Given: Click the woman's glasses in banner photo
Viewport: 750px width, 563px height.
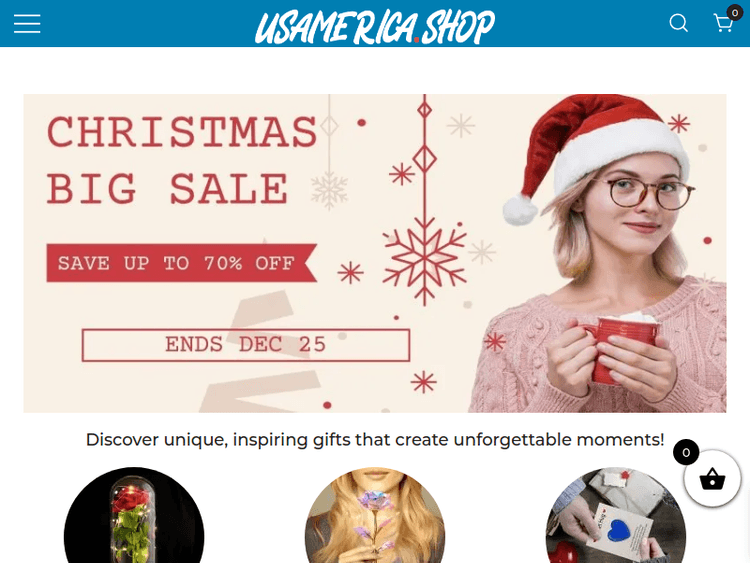Looking at the screenshot, I should (x=650, y=194).
